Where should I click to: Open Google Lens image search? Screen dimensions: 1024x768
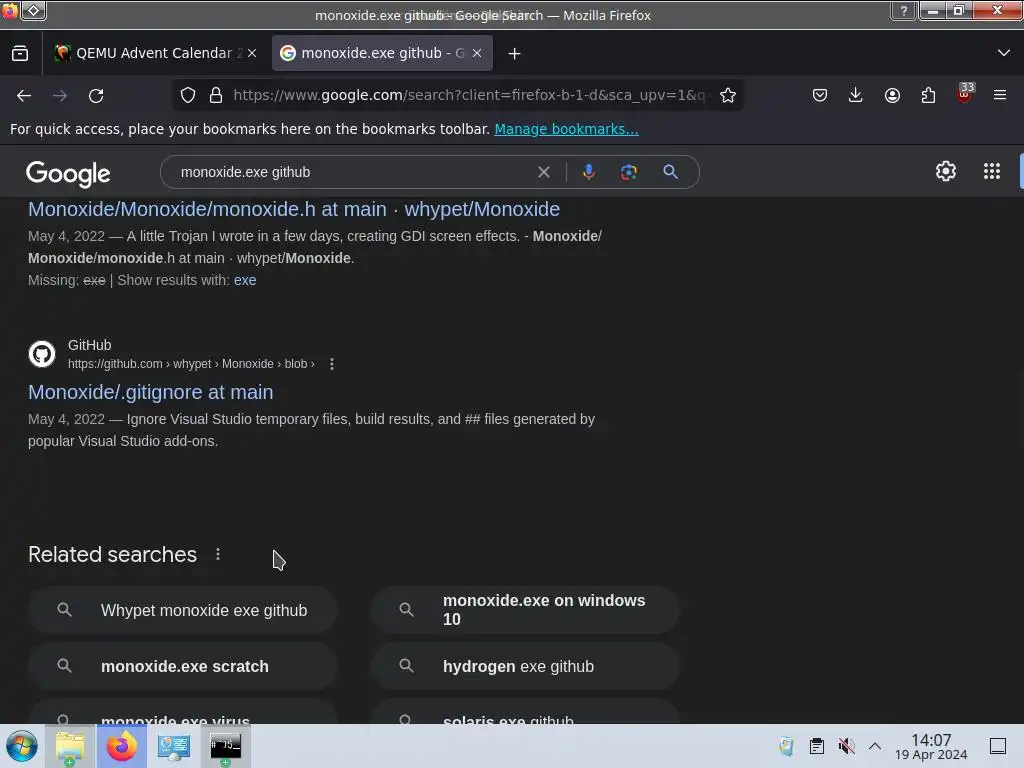click(628, 172)
